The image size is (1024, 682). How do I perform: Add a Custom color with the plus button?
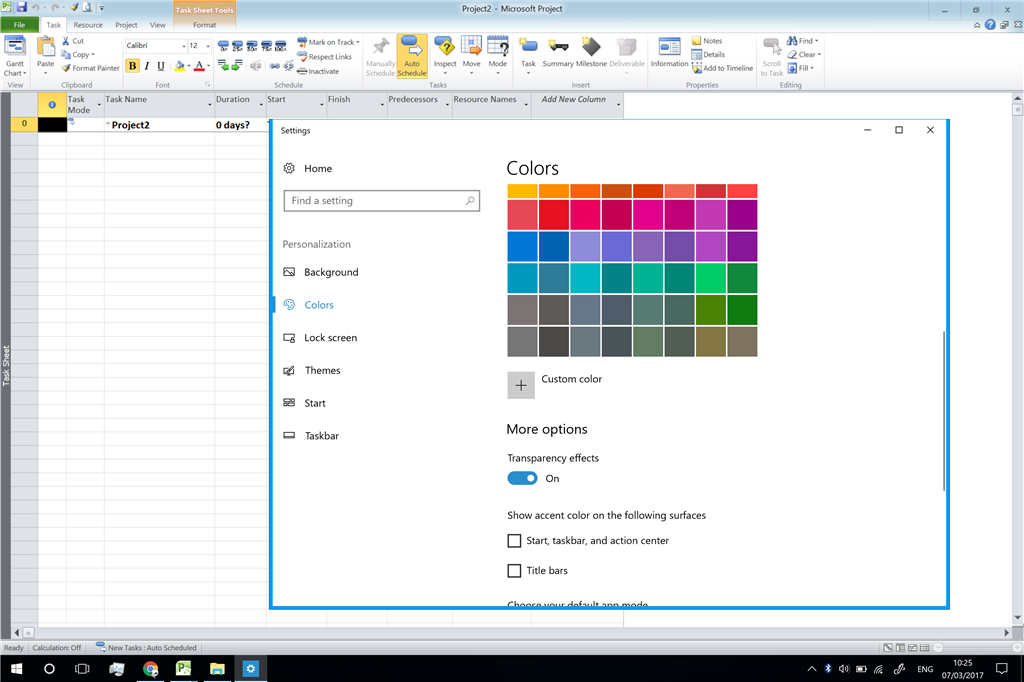point(521,385)
